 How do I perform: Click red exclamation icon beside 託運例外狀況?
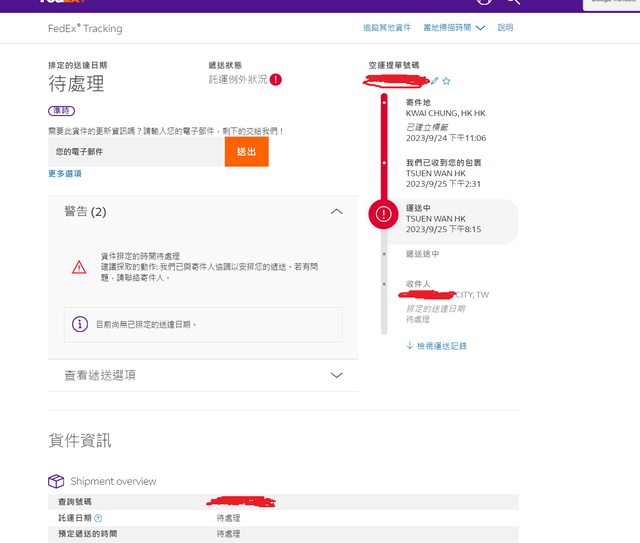(276, 80)
